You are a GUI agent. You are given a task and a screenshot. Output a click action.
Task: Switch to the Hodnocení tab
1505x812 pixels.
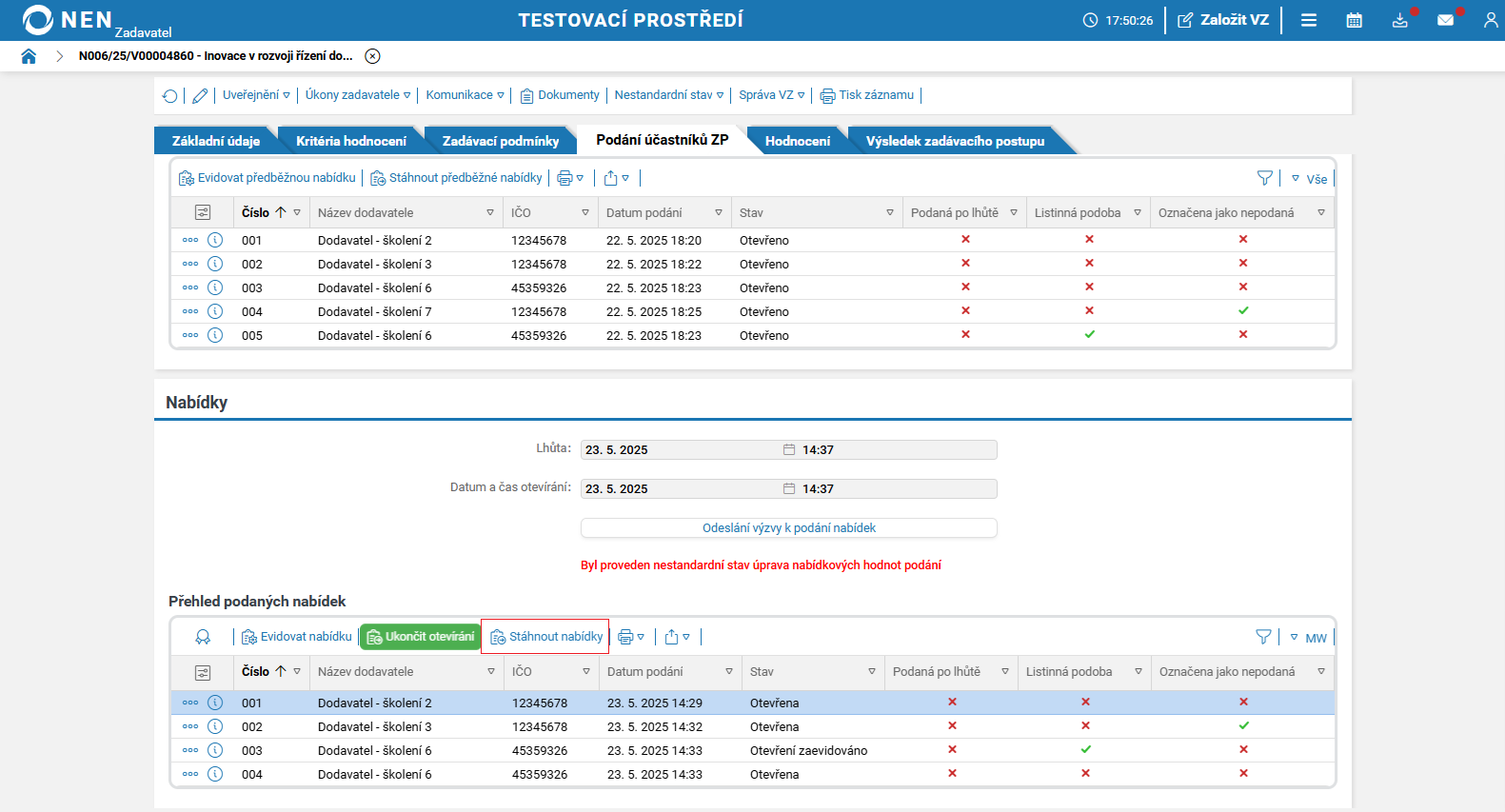797,141
